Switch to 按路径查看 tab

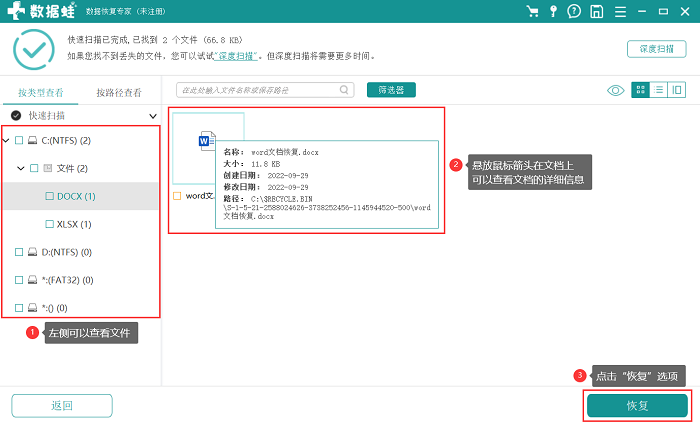[119, 92]
